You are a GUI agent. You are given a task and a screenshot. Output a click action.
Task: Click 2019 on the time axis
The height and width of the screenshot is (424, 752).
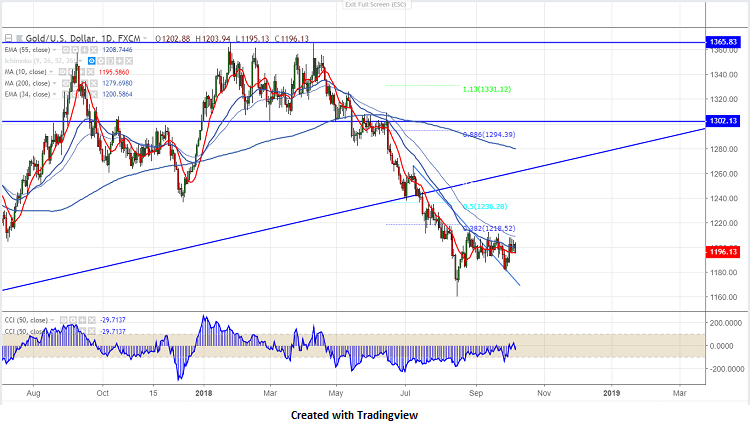pos(611,393)
